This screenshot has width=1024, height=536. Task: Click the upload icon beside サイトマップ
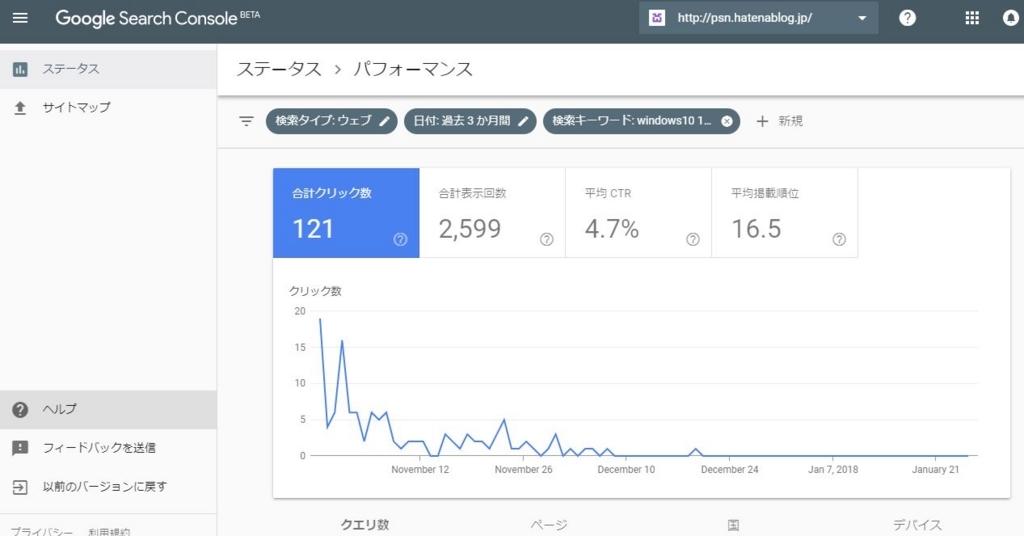pos(20,108)
